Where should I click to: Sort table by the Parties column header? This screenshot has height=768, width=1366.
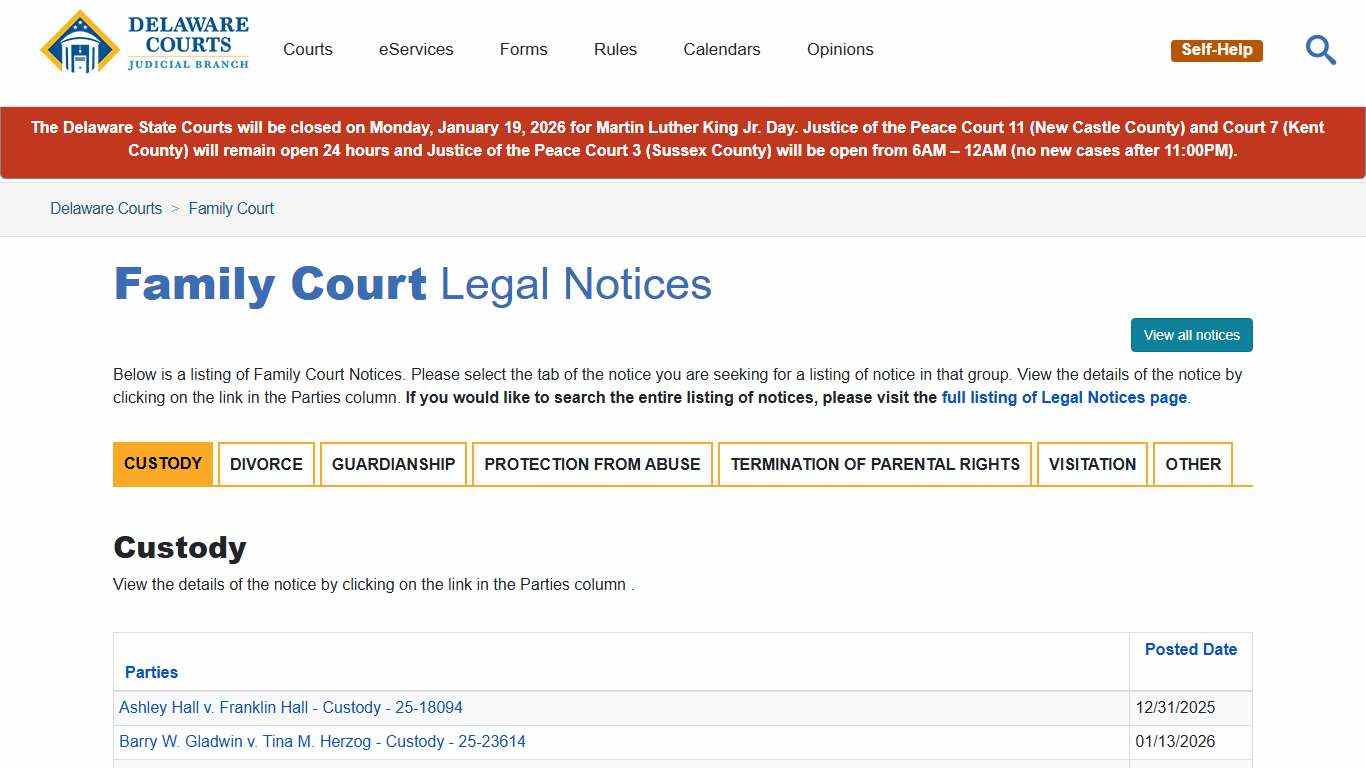tap(151, 672)
